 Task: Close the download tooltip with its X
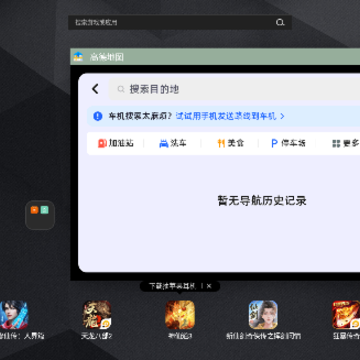[209, 286]
